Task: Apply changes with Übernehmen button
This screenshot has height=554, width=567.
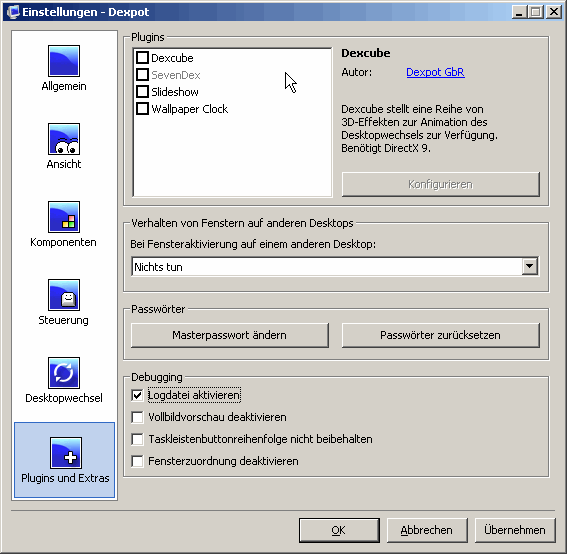Action: pos(515,530)
